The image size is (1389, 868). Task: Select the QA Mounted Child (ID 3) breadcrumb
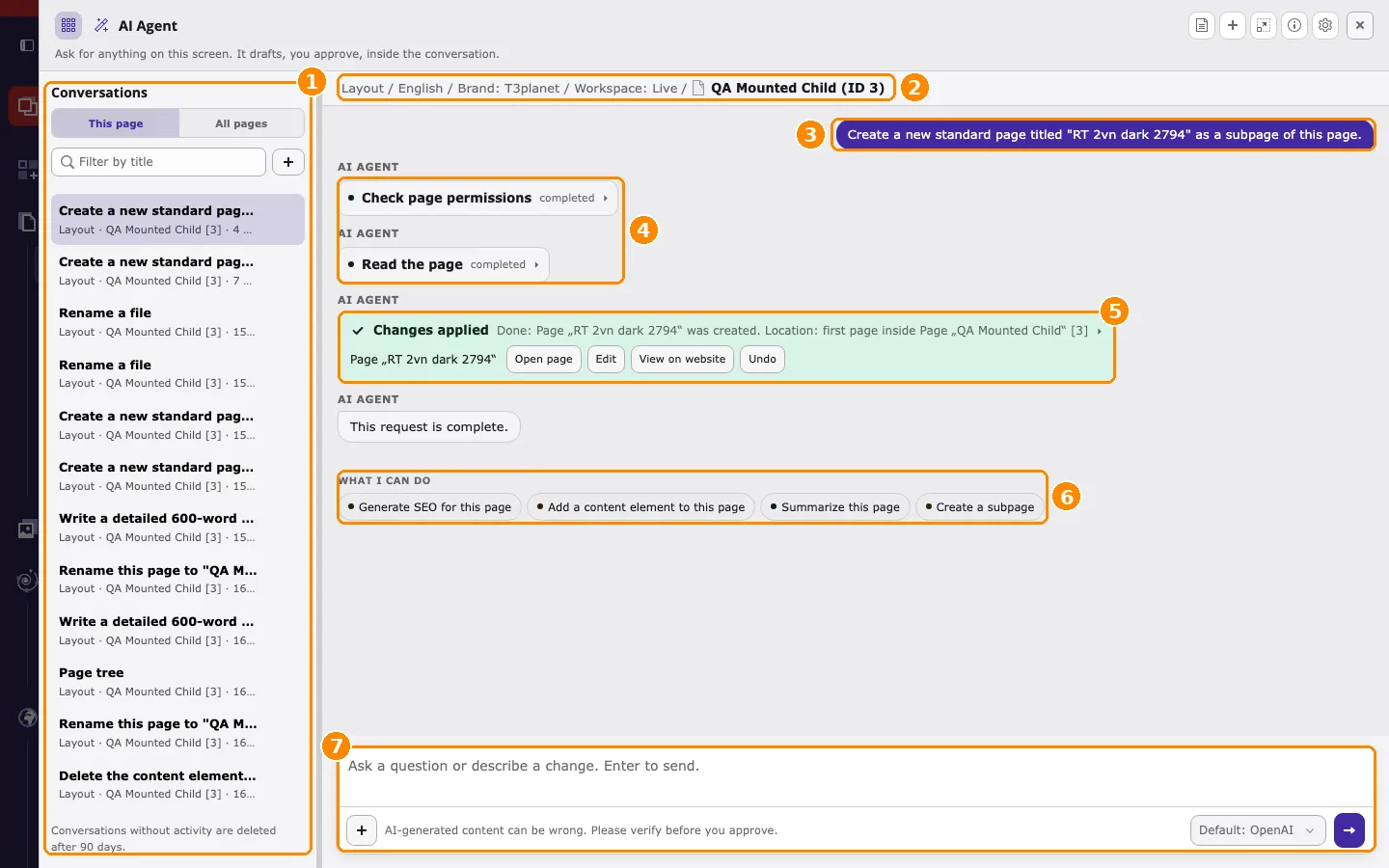pos(798,88)
